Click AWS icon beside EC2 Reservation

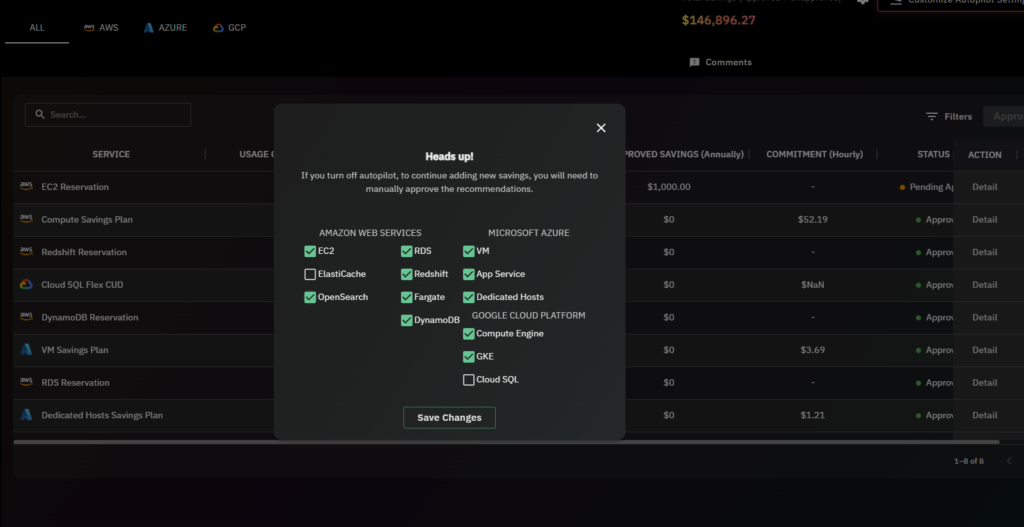coord(26,186)
